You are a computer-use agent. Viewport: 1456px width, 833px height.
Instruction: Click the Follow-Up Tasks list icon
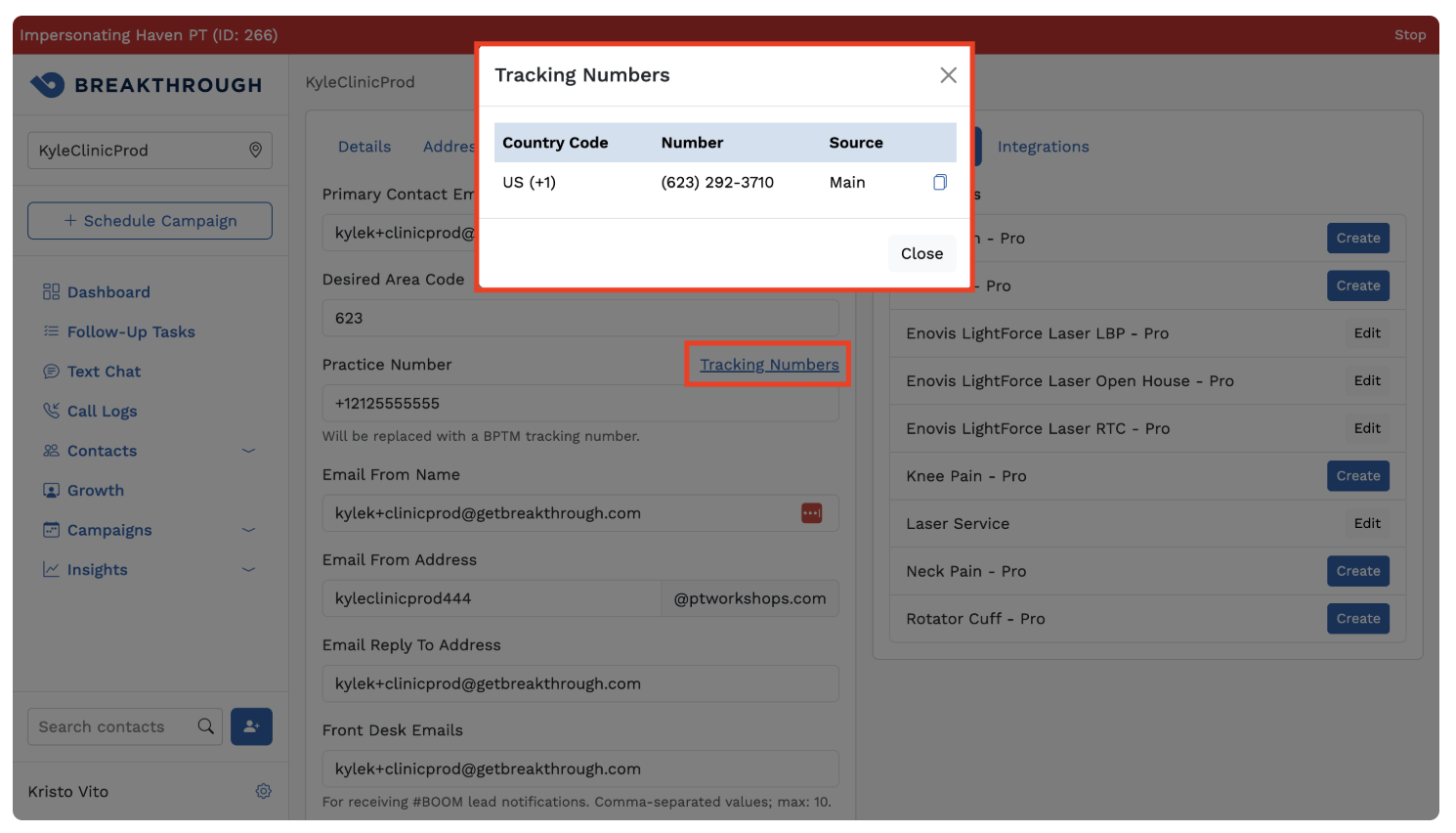click(51, 331)
